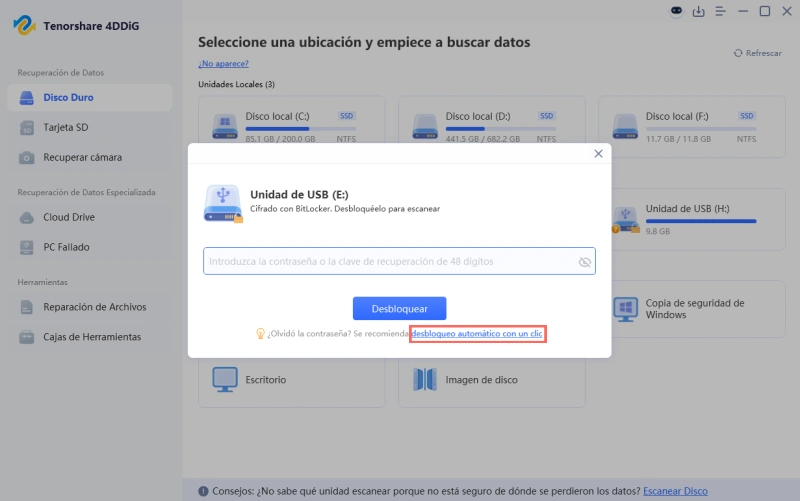Open desbloqueo automático con un clic link
Screen dimensions: 800x501
tap(477, 334)
